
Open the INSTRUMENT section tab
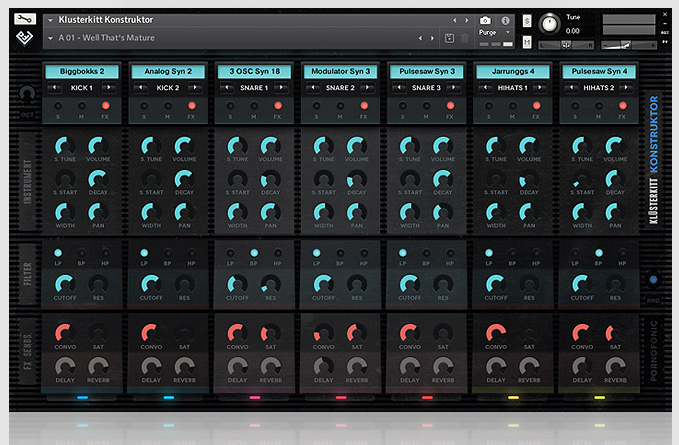[x=27, y=181]
